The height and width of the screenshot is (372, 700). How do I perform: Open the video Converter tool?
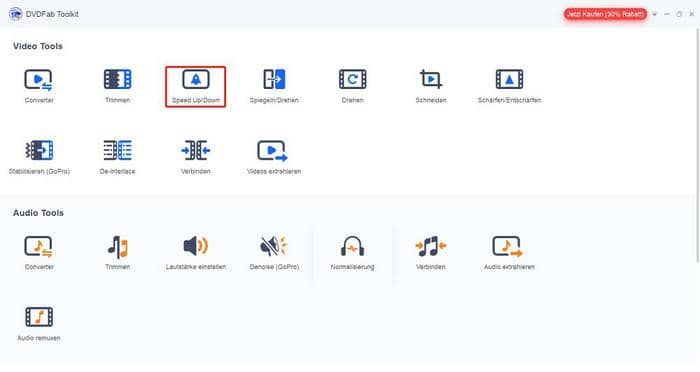[x=39, y=86]
